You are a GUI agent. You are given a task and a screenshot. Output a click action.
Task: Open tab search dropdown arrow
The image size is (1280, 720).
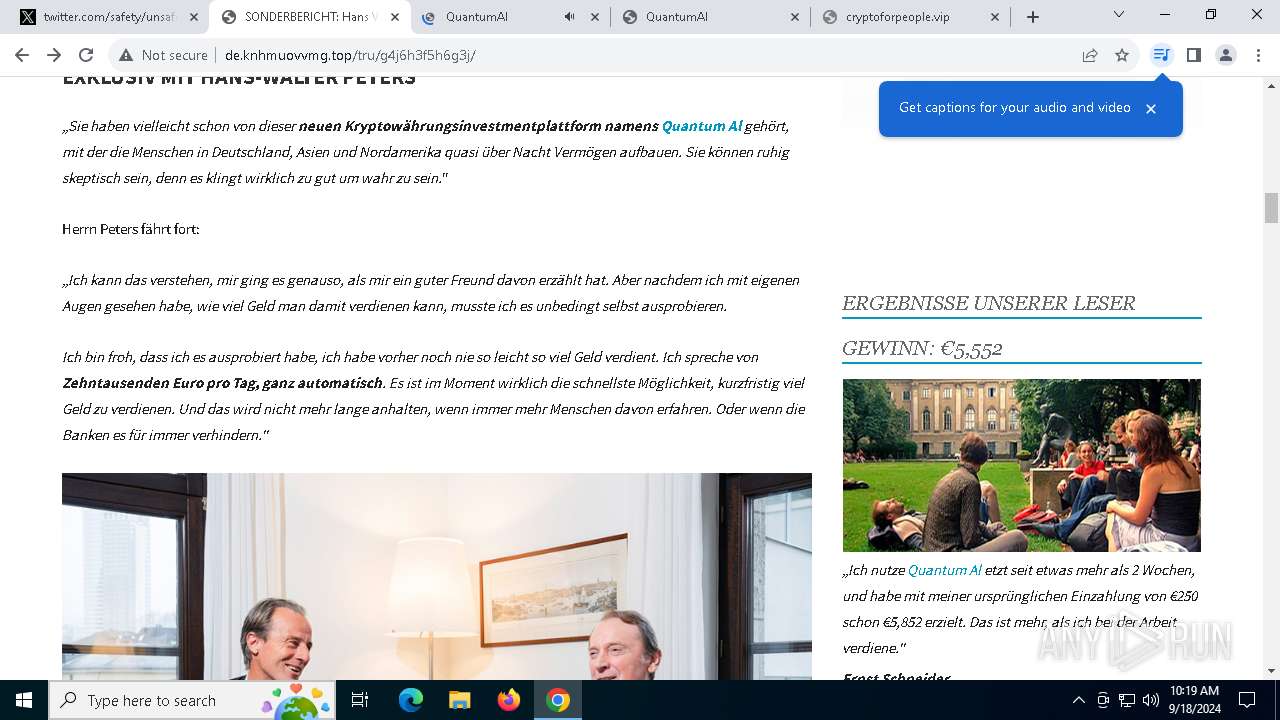coord(1119,15)
